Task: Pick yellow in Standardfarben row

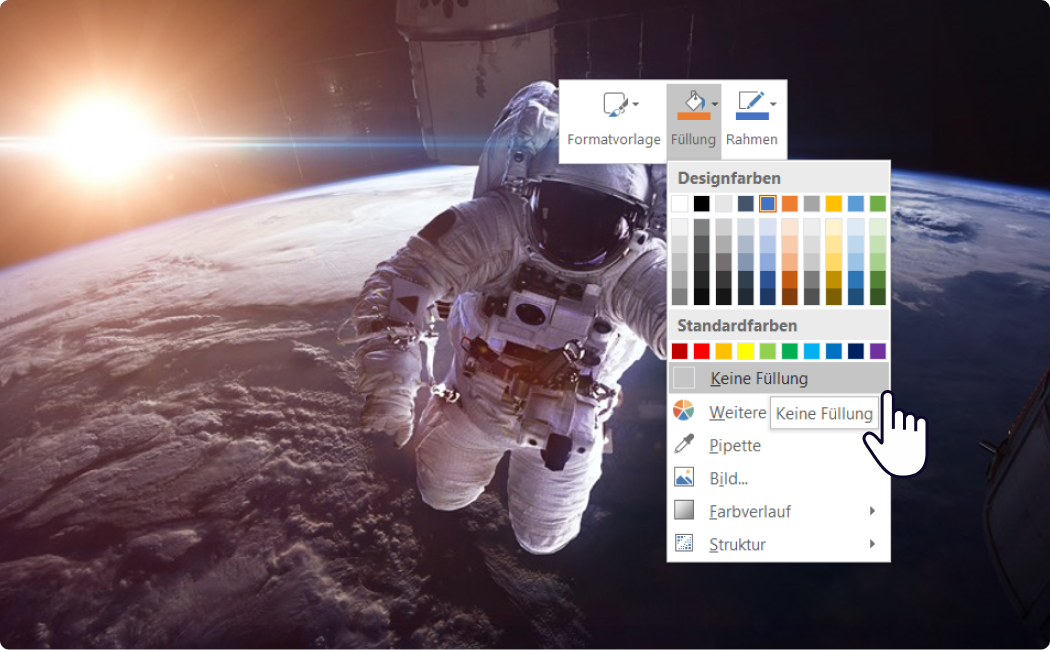Action: click(x=745, y=351)
